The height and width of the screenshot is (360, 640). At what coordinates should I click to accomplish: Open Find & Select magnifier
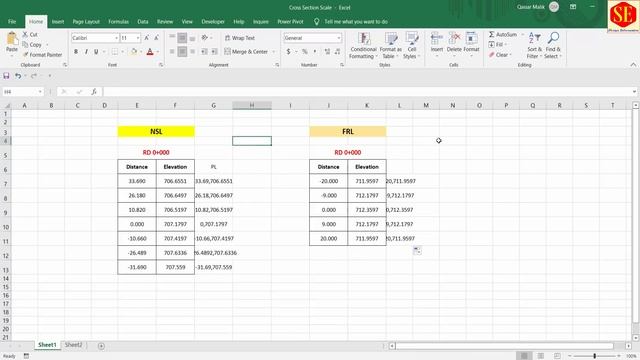553,45
